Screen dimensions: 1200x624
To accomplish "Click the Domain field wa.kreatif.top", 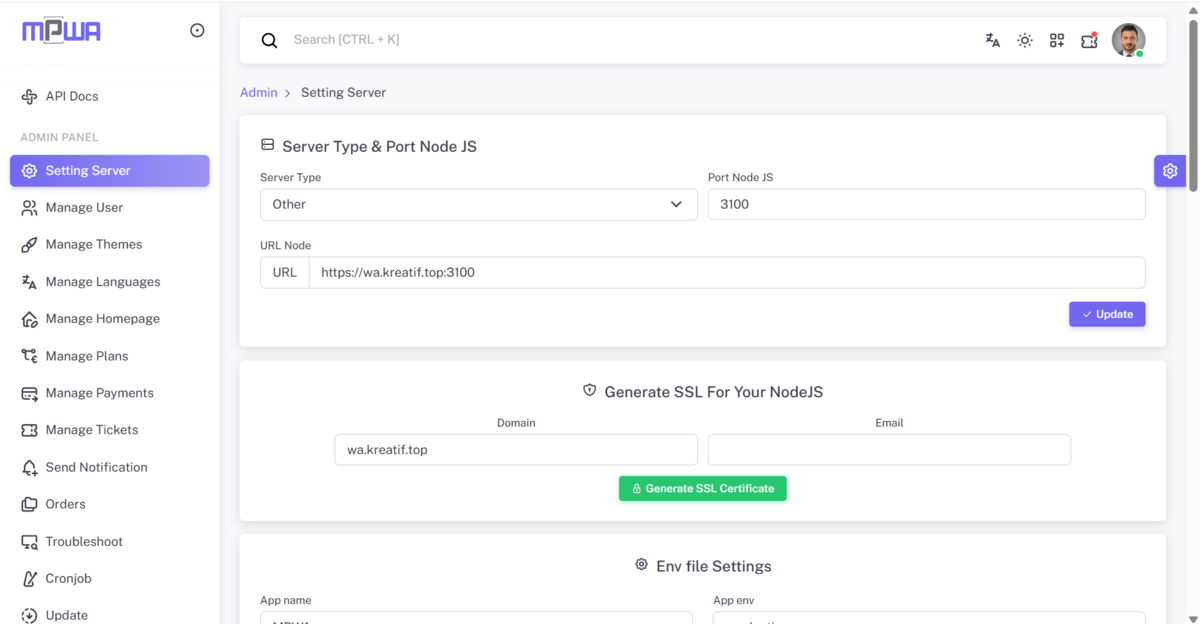I will coord(516,450).
